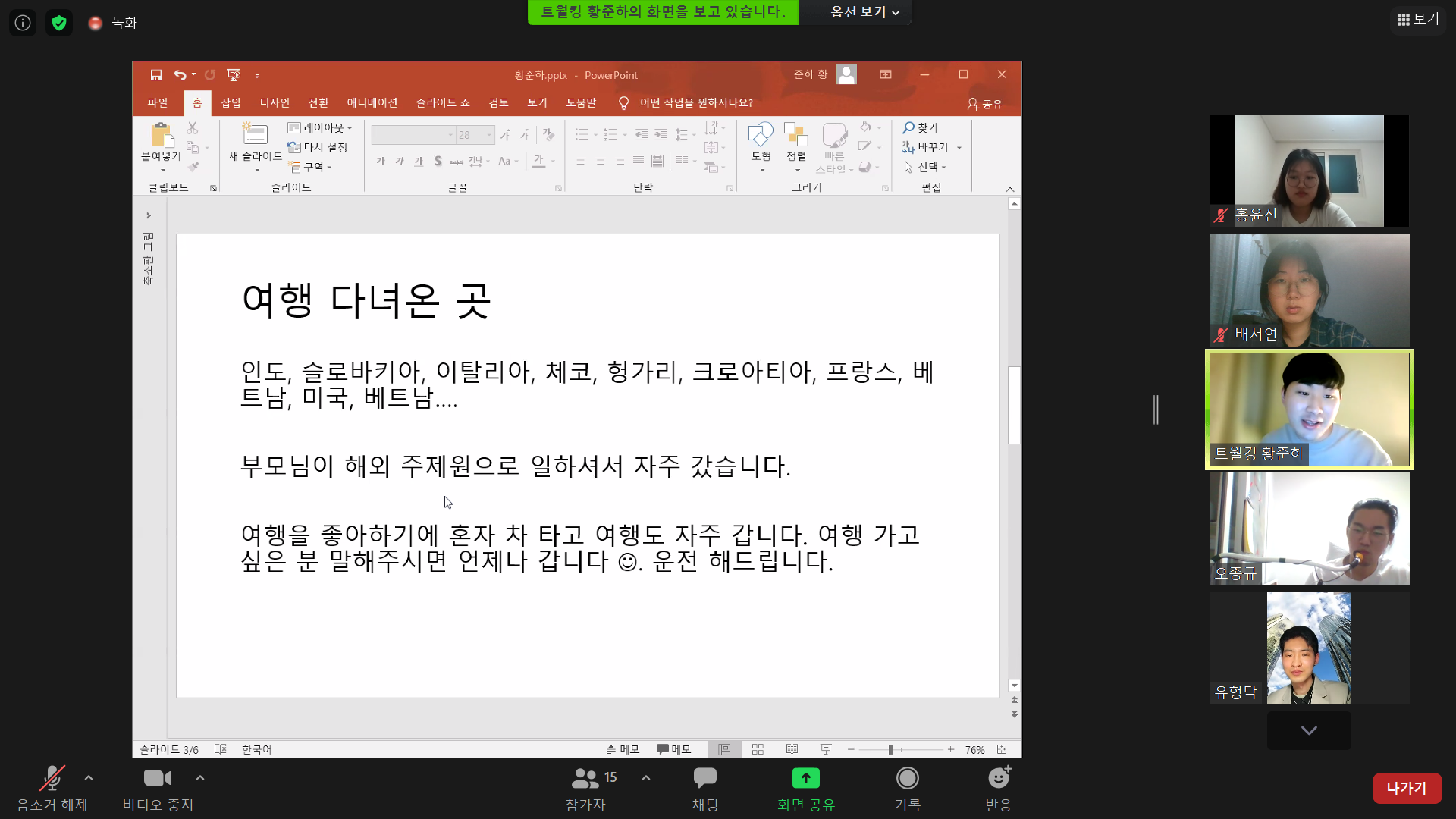Switch to slide sorter view icon
The width and height of the screenshot is (1456, 819).
pos(758,749)
